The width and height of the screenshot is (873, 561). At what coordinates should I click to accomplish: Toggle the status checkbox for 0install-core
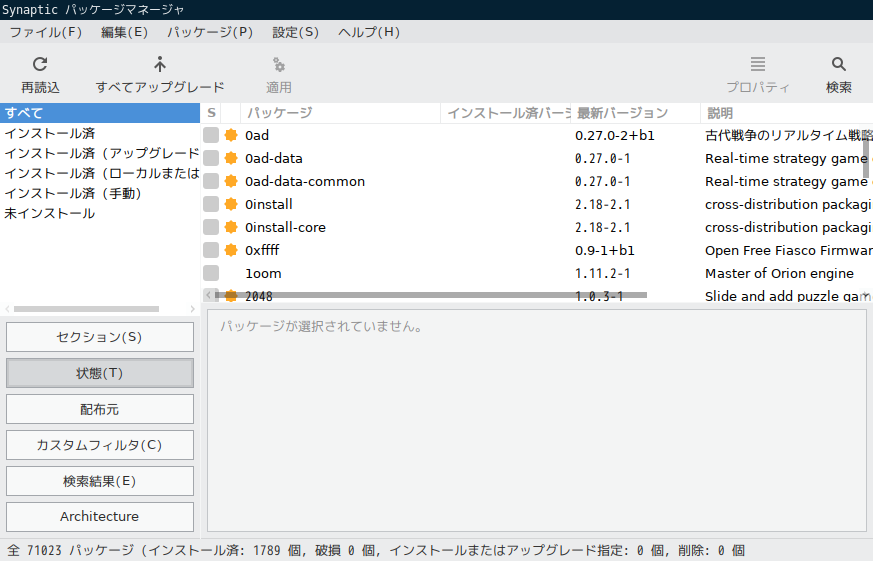pyautogui.click(x=211, y=227)
